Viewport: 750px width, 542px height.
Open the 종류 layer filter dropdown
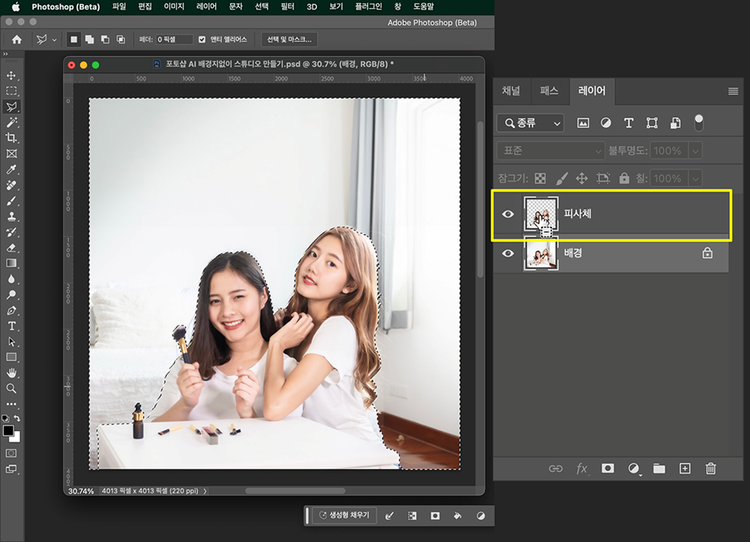531,123
